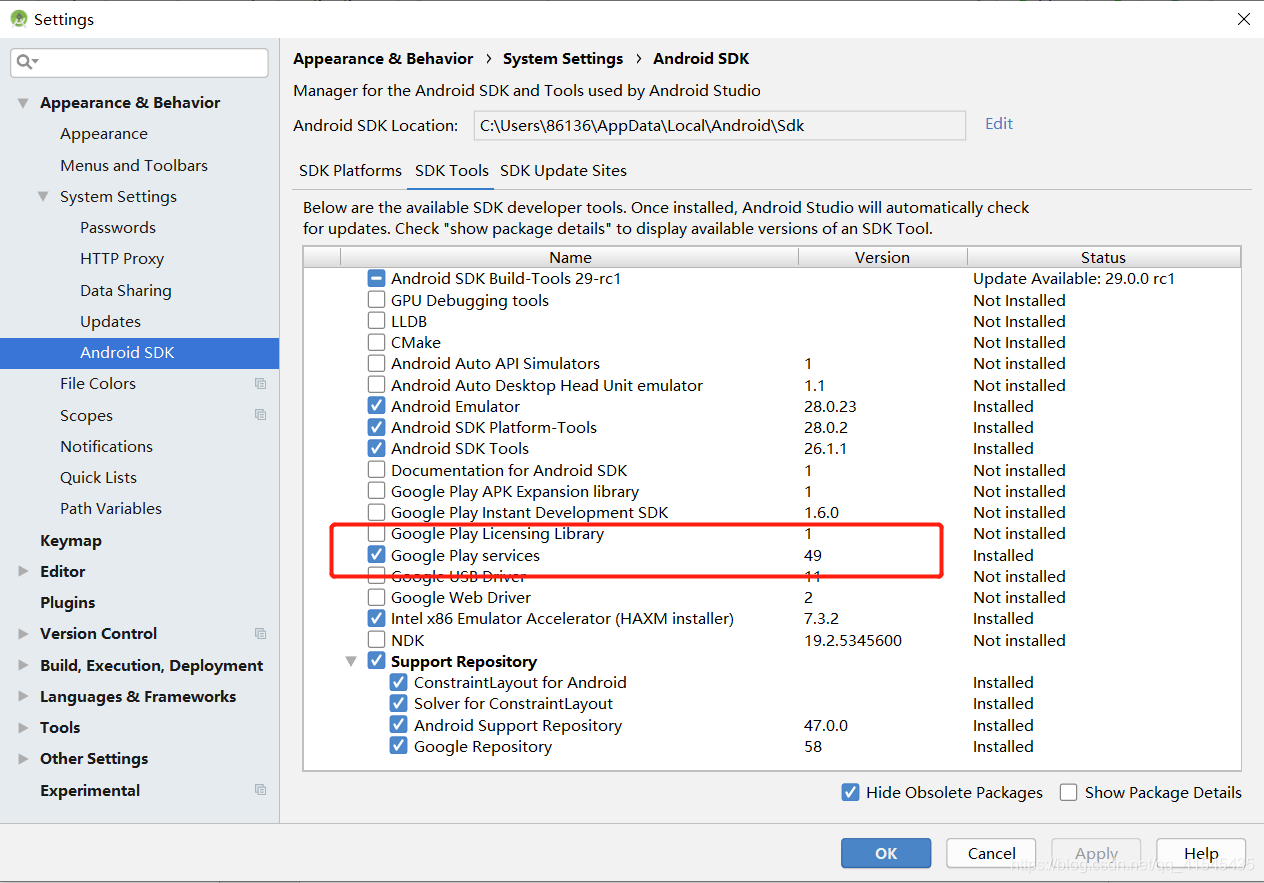This screenshot has width=1264, height=883.
Task: Toggle Android SDK Build-Tools 29-rc1 checkbox
Action: [x=376, y=279]
